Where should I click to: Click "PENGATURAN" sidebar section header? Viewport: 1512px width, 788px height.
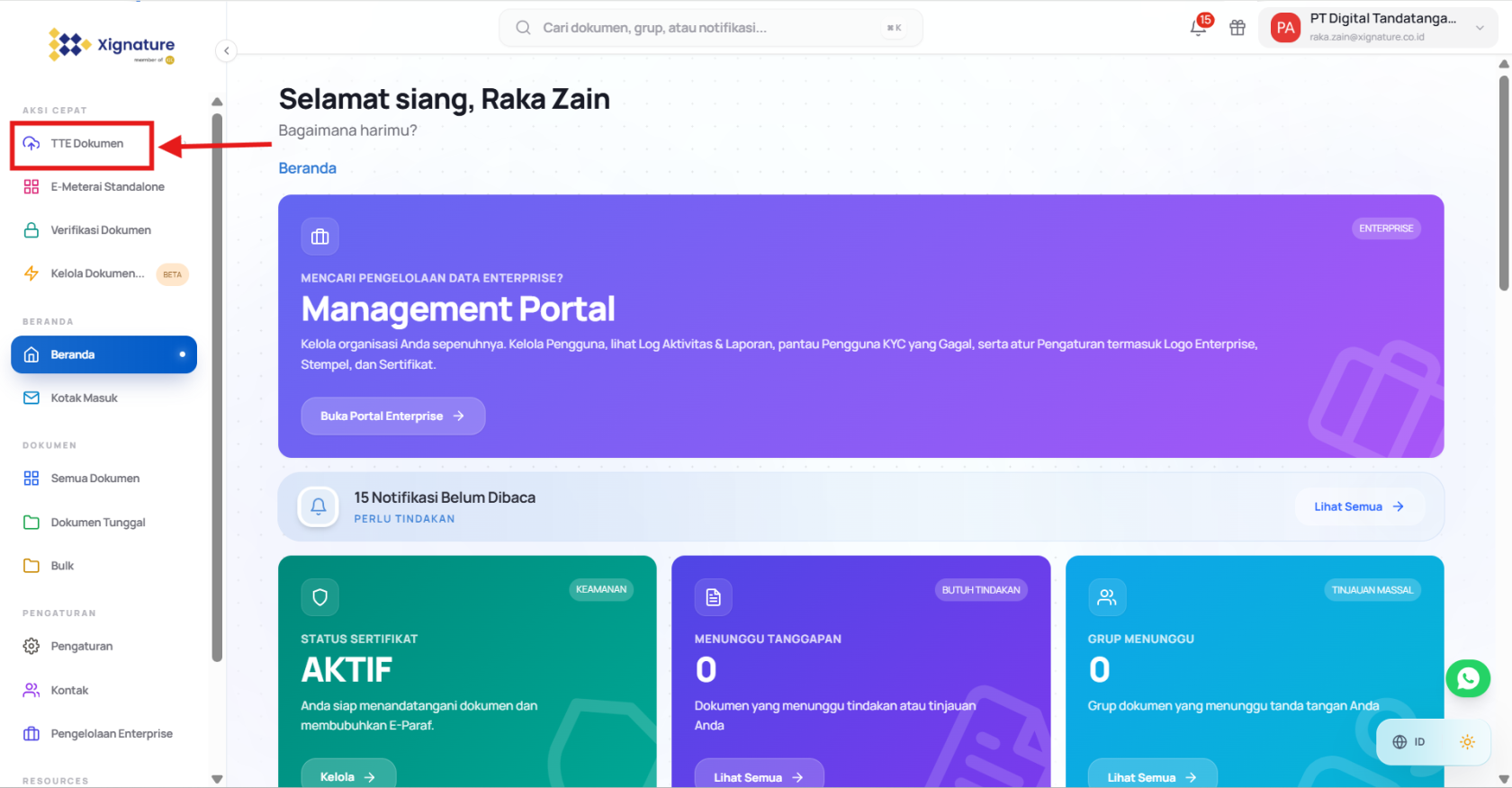tap(59, 613)
